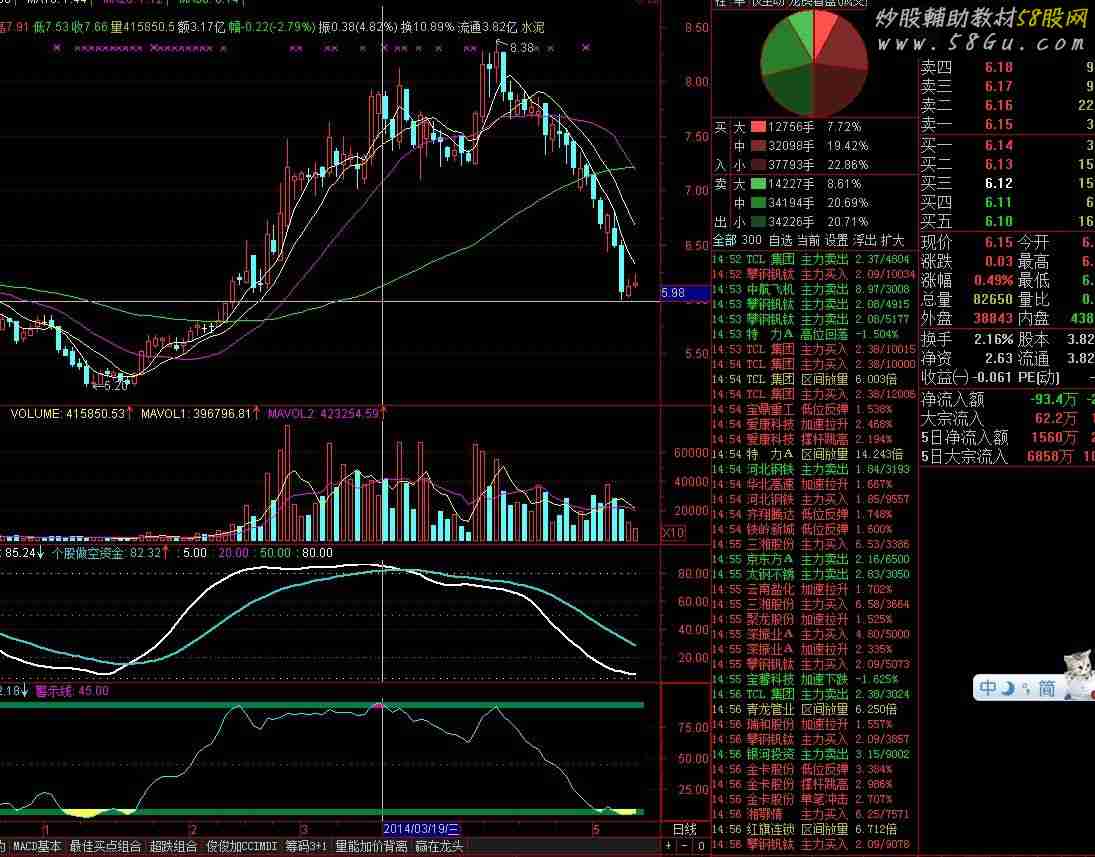Select the 全部 filter in alert list

pyautogui.click(x=725, y=240)
